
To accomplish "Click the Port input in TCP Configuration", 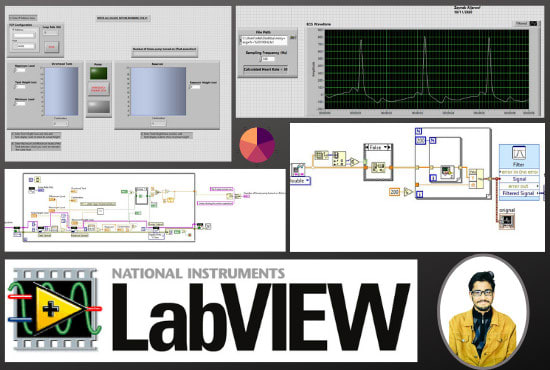I will tap(26, 46).
